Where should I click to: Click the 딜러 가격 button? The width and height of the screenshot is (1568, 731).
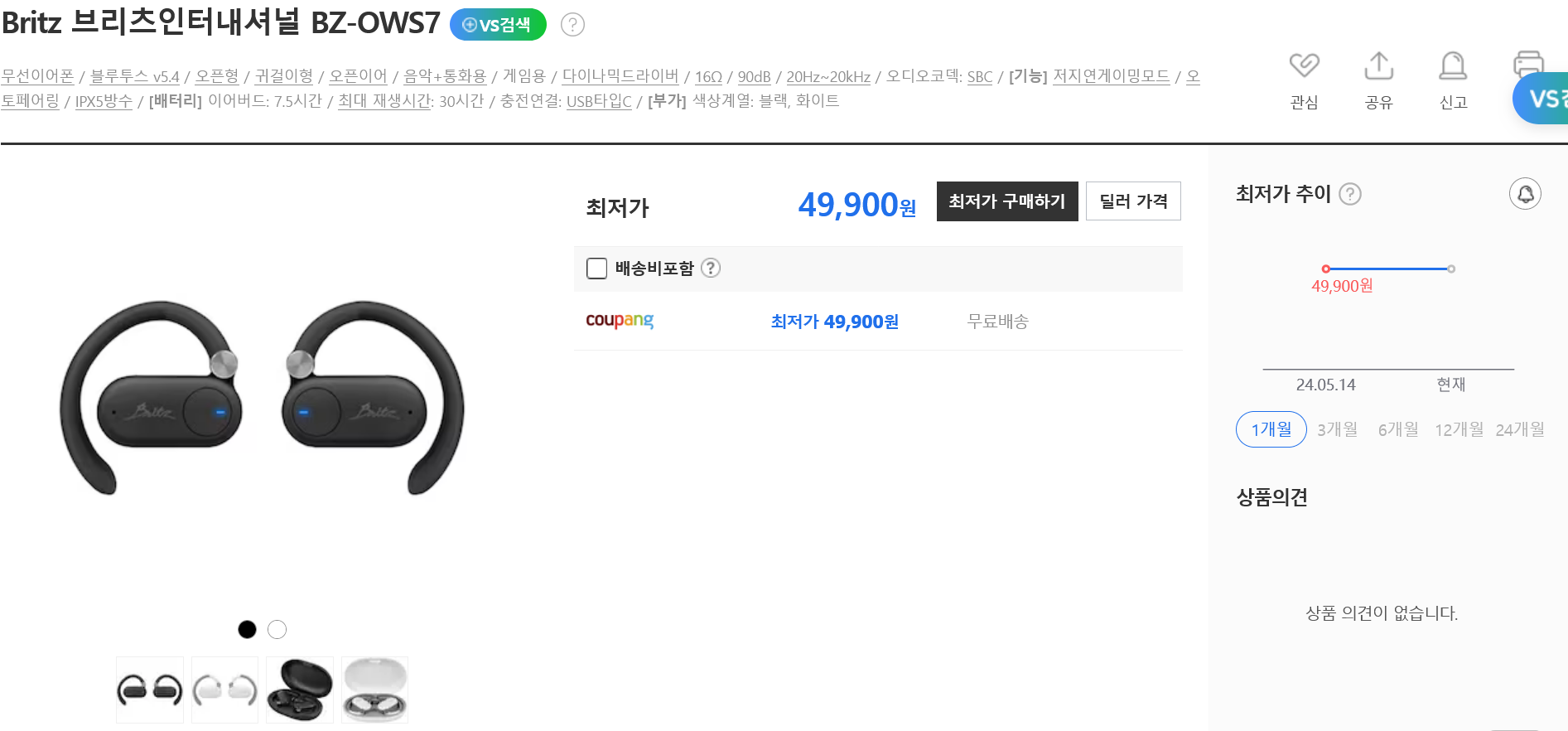pos(1133,201)
